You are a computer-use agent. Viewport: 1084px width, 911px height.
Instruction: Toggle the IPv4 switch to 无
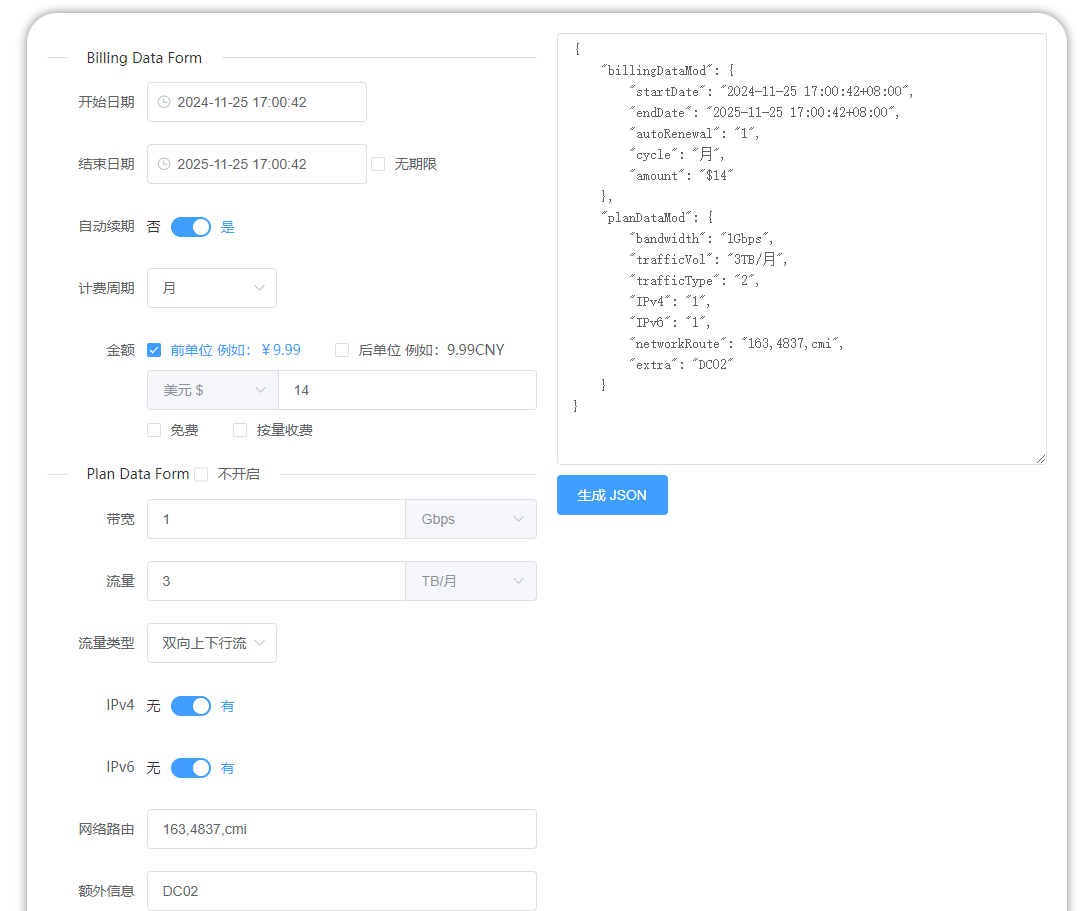tap(191, 705)
